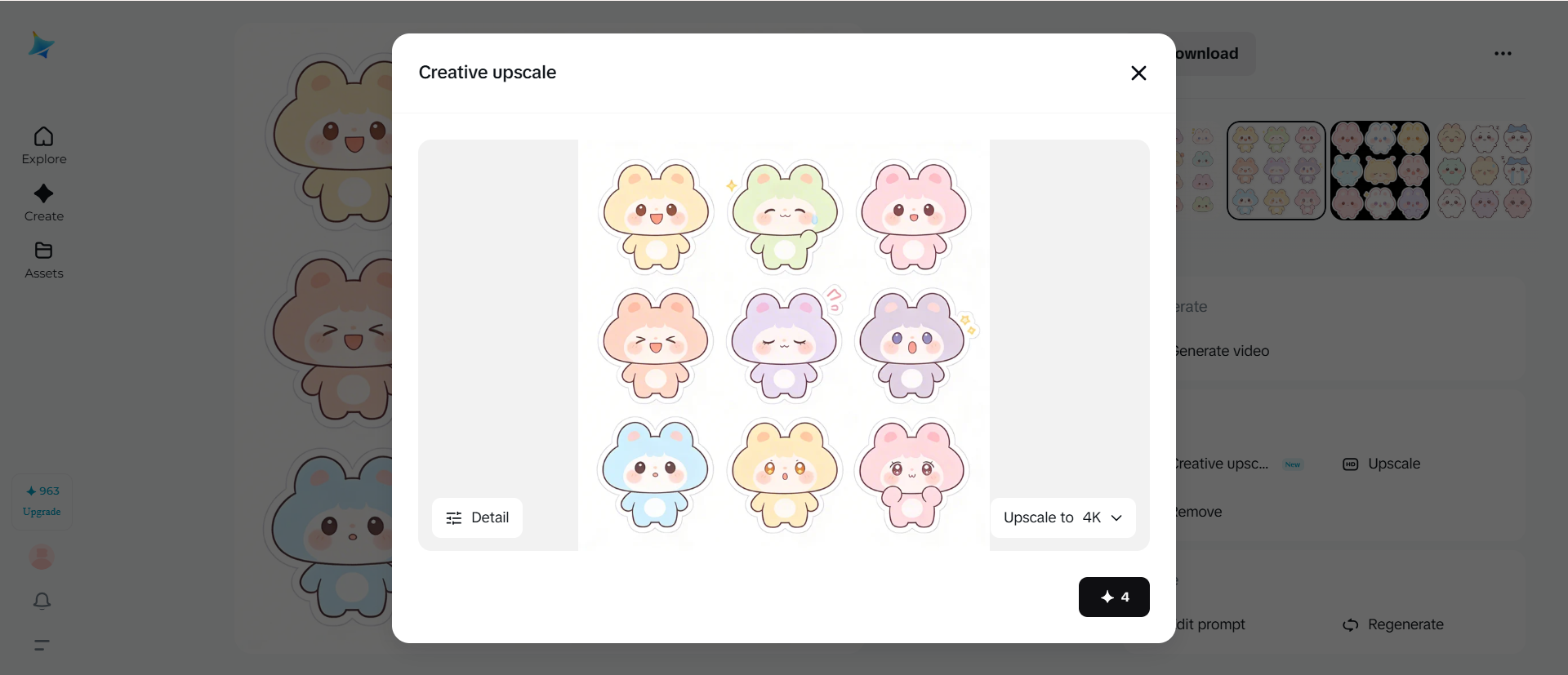The width and height of the screenshot is (1568, 675).
Task: Click the Upgrade link under credits
Action: coord(42,512)
